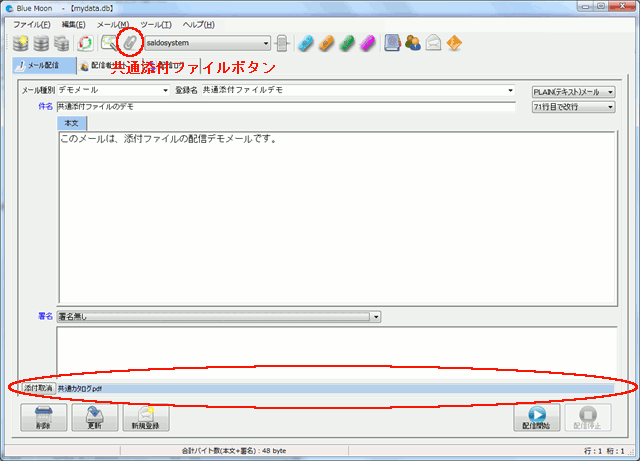Click the envelope icon in toolbar
Image resolution: width=640 pixels, height=461 pixels.
[433, 43]
